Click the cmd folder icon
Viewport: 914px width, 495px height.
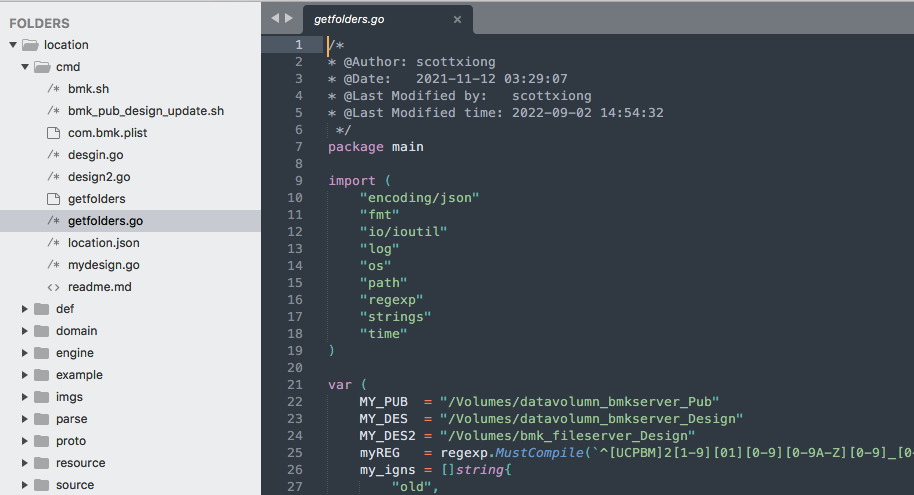pos(42,67)
